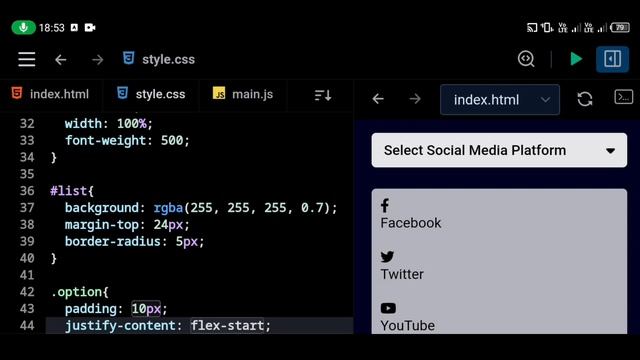The height and width of the screenshot is (360, 640).
Task: Tap the green microphone recording indicator
Action: (23, 27)
